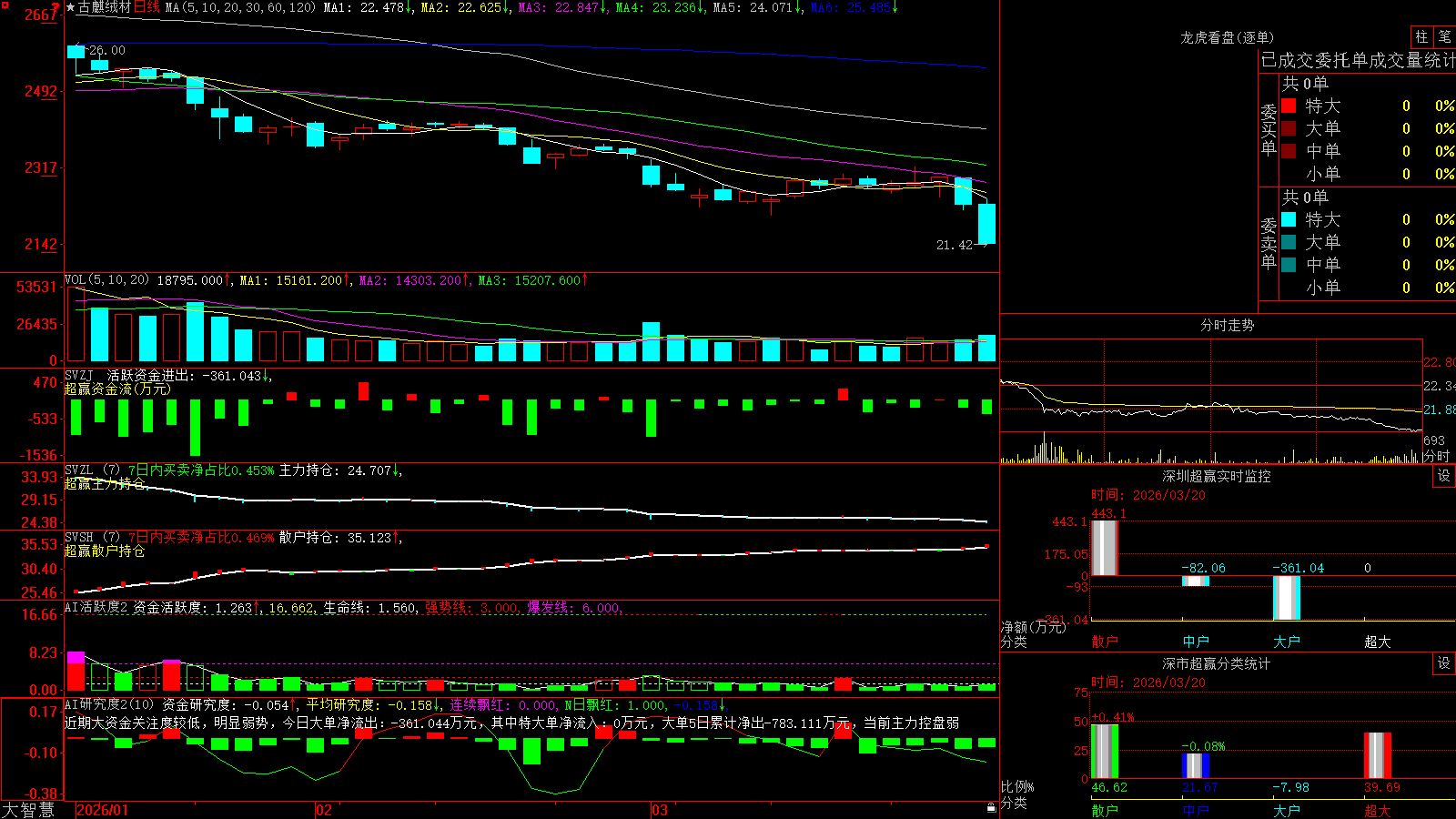Click the 活跃资金进出: -361.043 value

pyautogui.click(x=185, y=375)
